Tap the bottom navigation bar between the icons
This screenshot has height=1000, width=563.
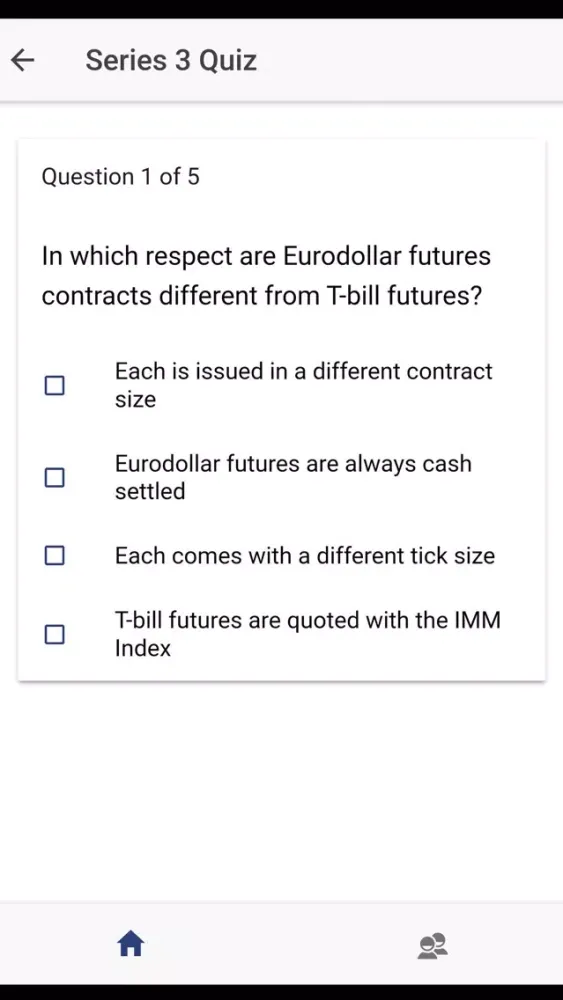281,944
